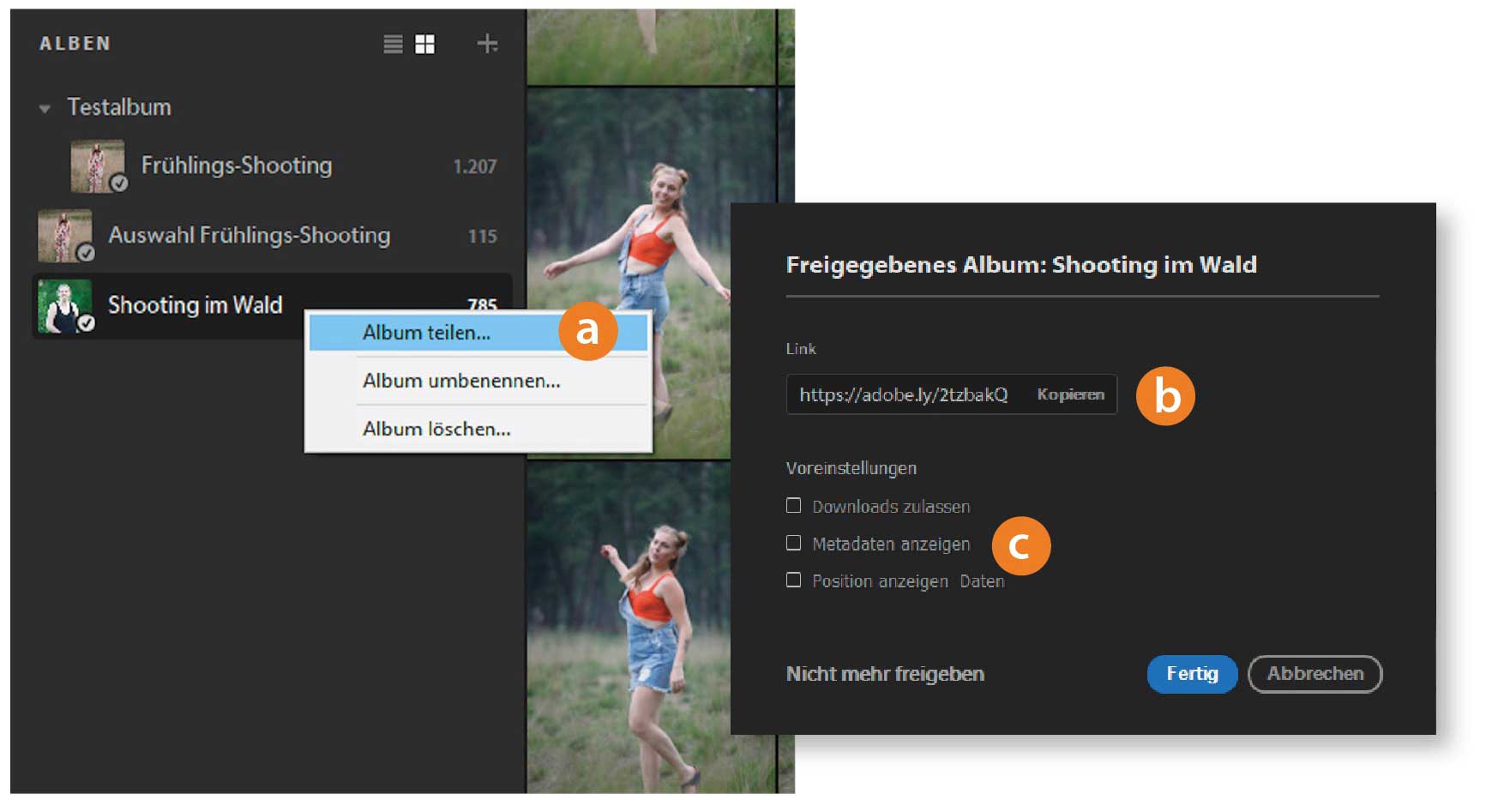The width and height of the screenshot is (1492, 812).
Task: Switch albums panel to list view
Action: point(393,44)
